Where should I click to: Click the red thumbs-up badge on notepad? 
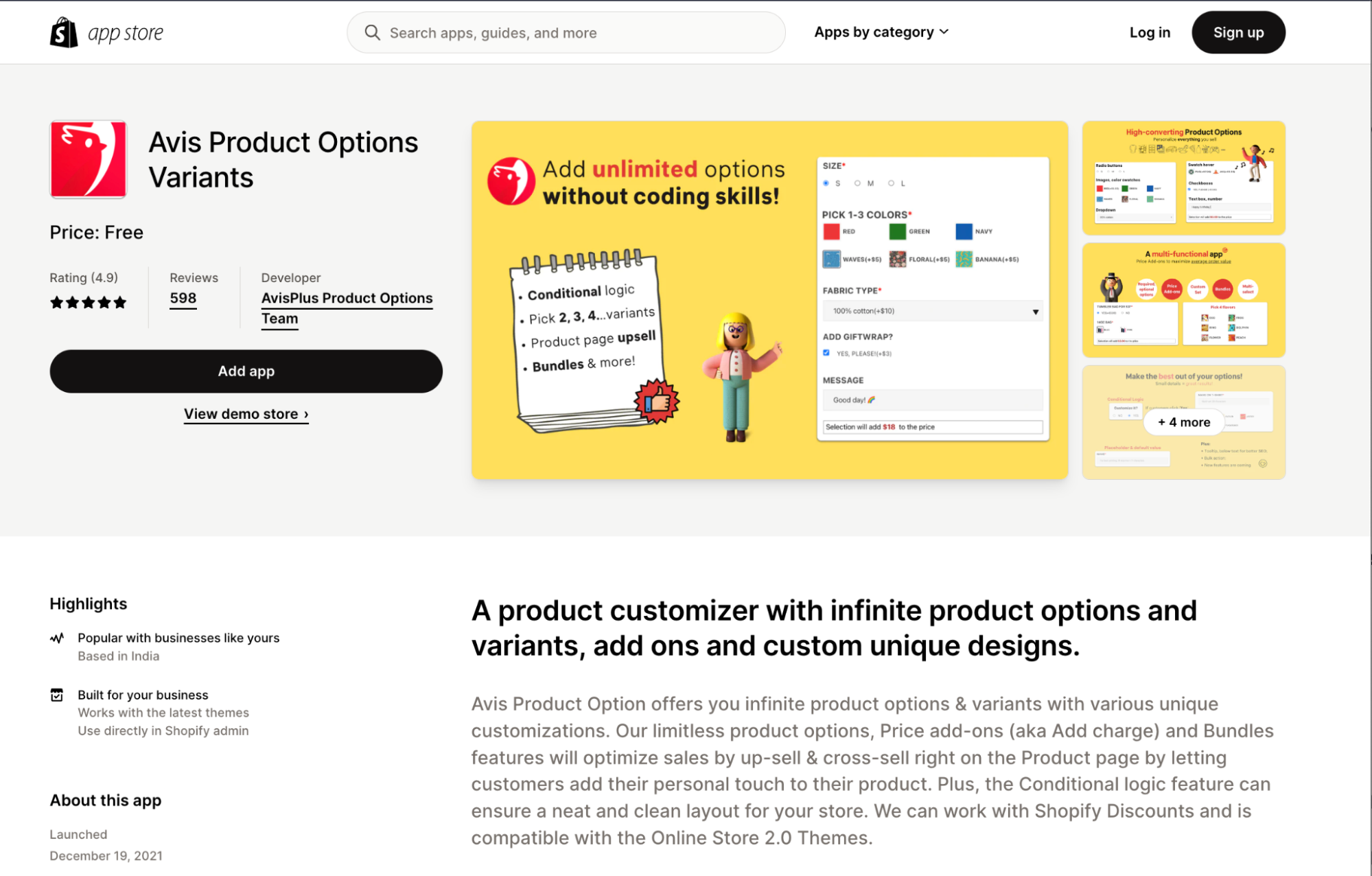[x=657, y=401]
